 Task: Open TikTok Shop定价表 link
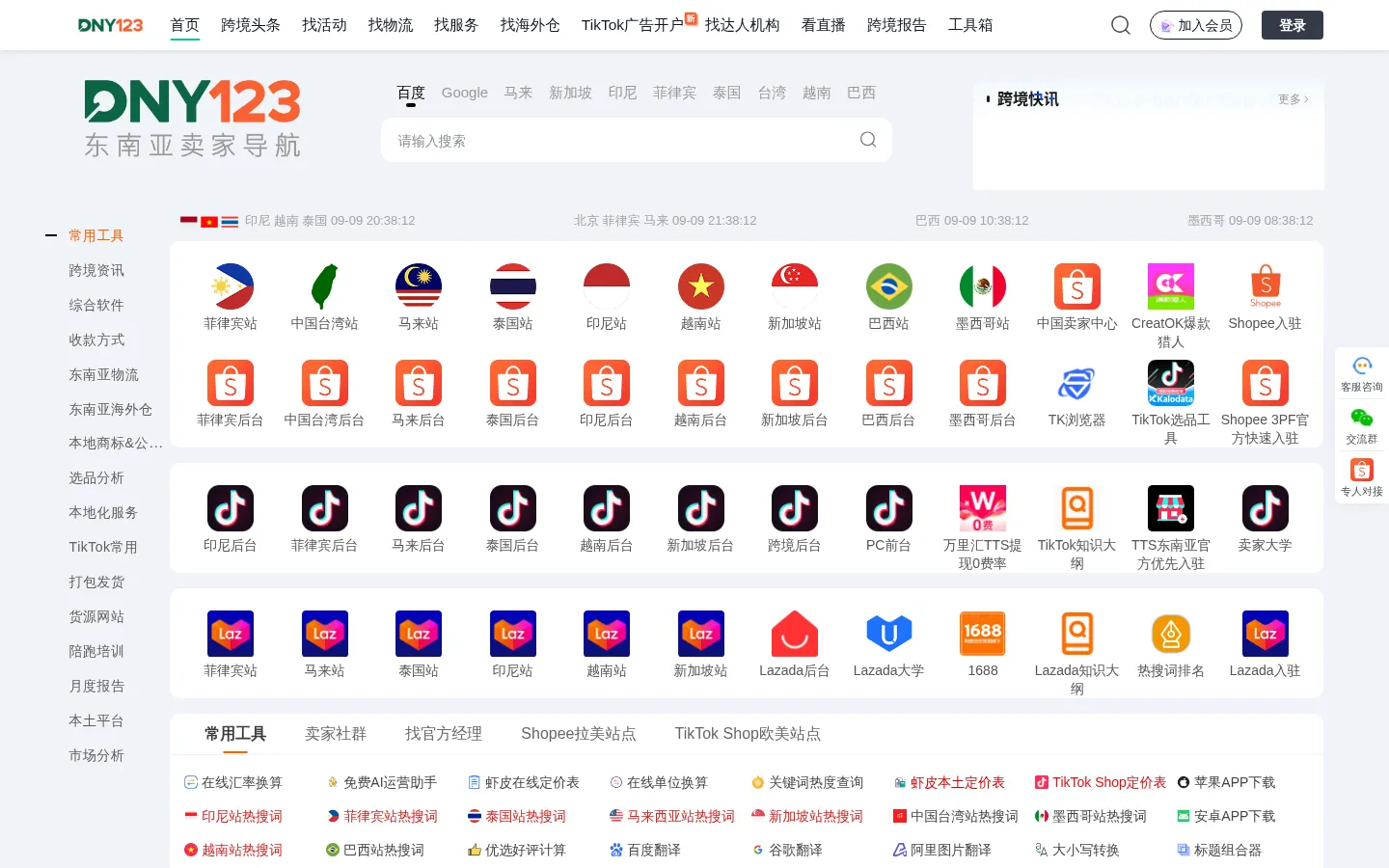(x=1101, y=782)
